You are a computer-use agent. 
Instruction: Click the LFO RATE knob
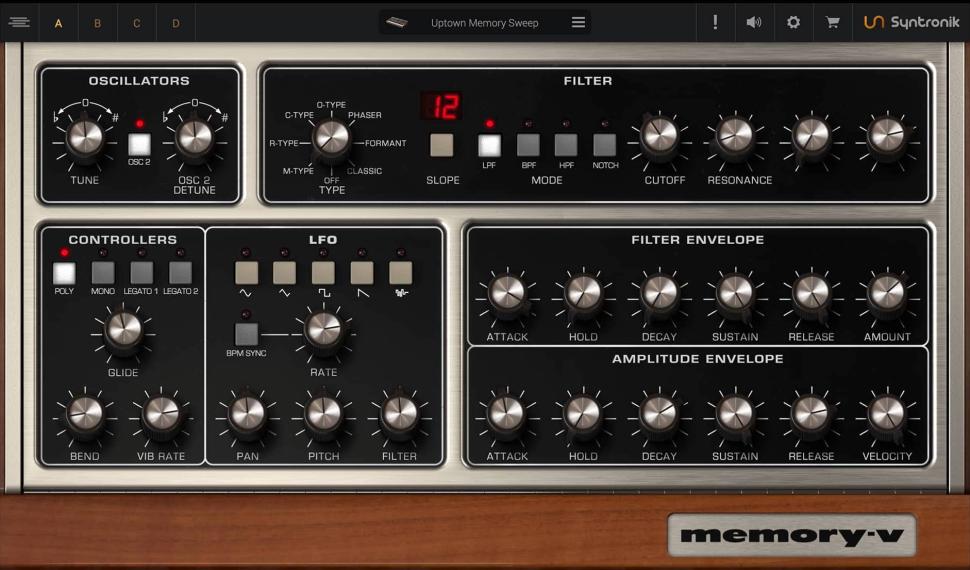pyautogui.click(x=324, y=330)
